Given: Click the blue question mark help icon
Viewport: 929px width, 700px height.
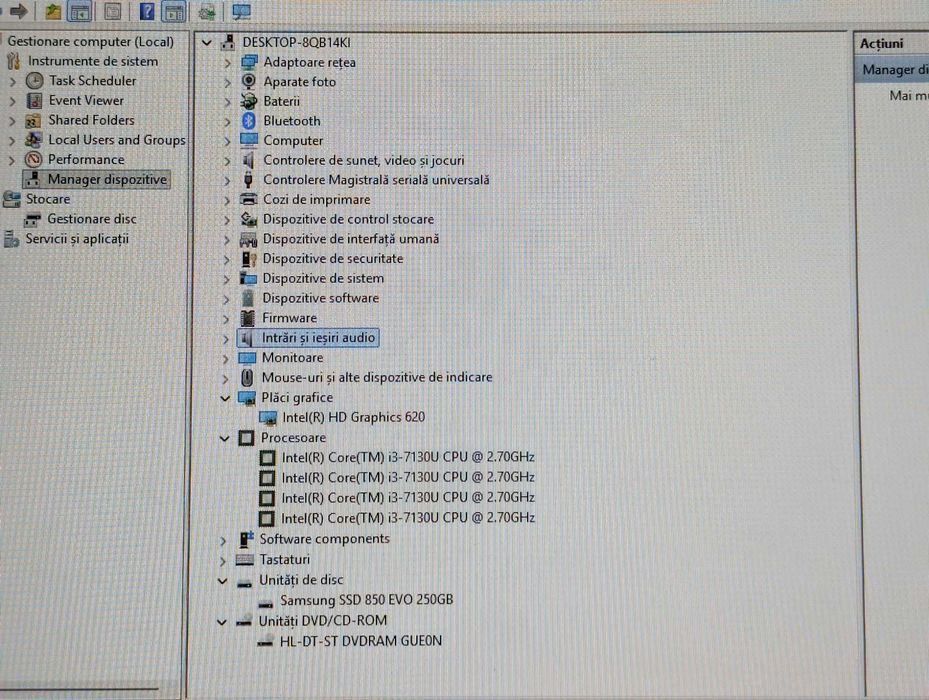Looking at the screenshot, I should point(146,11).
